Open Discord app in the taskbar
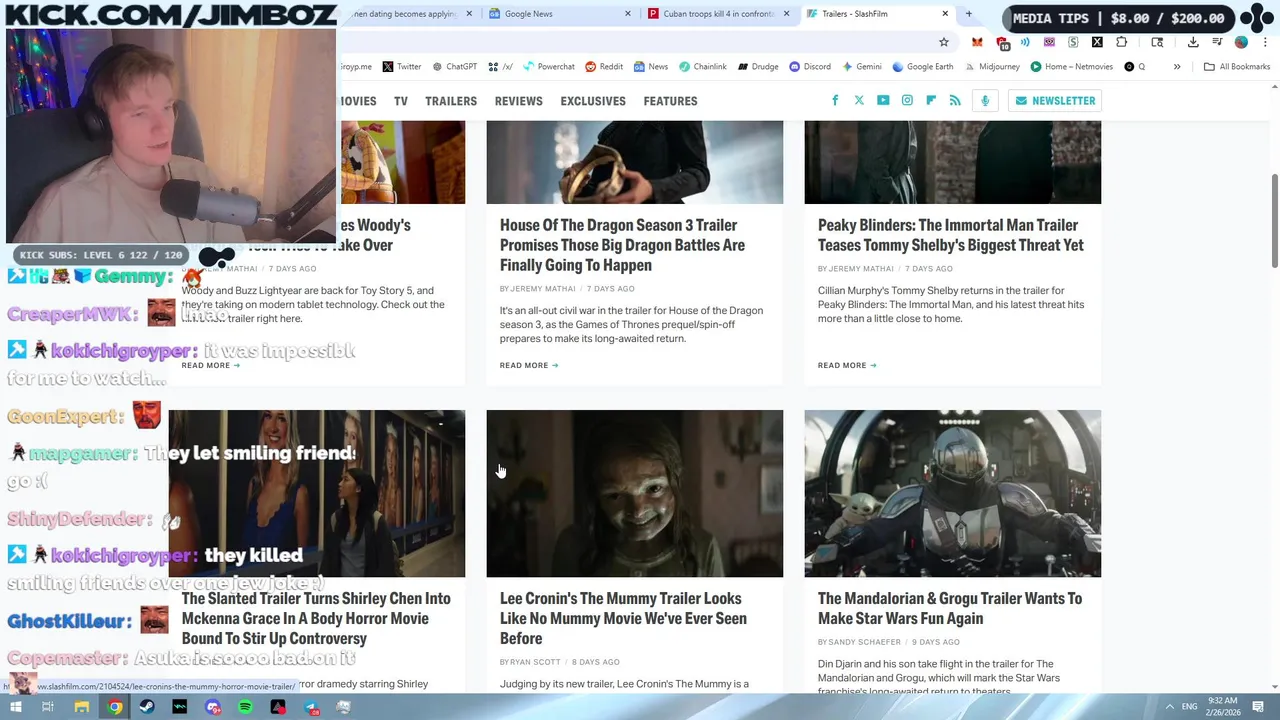This screenshot has height=720, width=1280. coord(212,707)
